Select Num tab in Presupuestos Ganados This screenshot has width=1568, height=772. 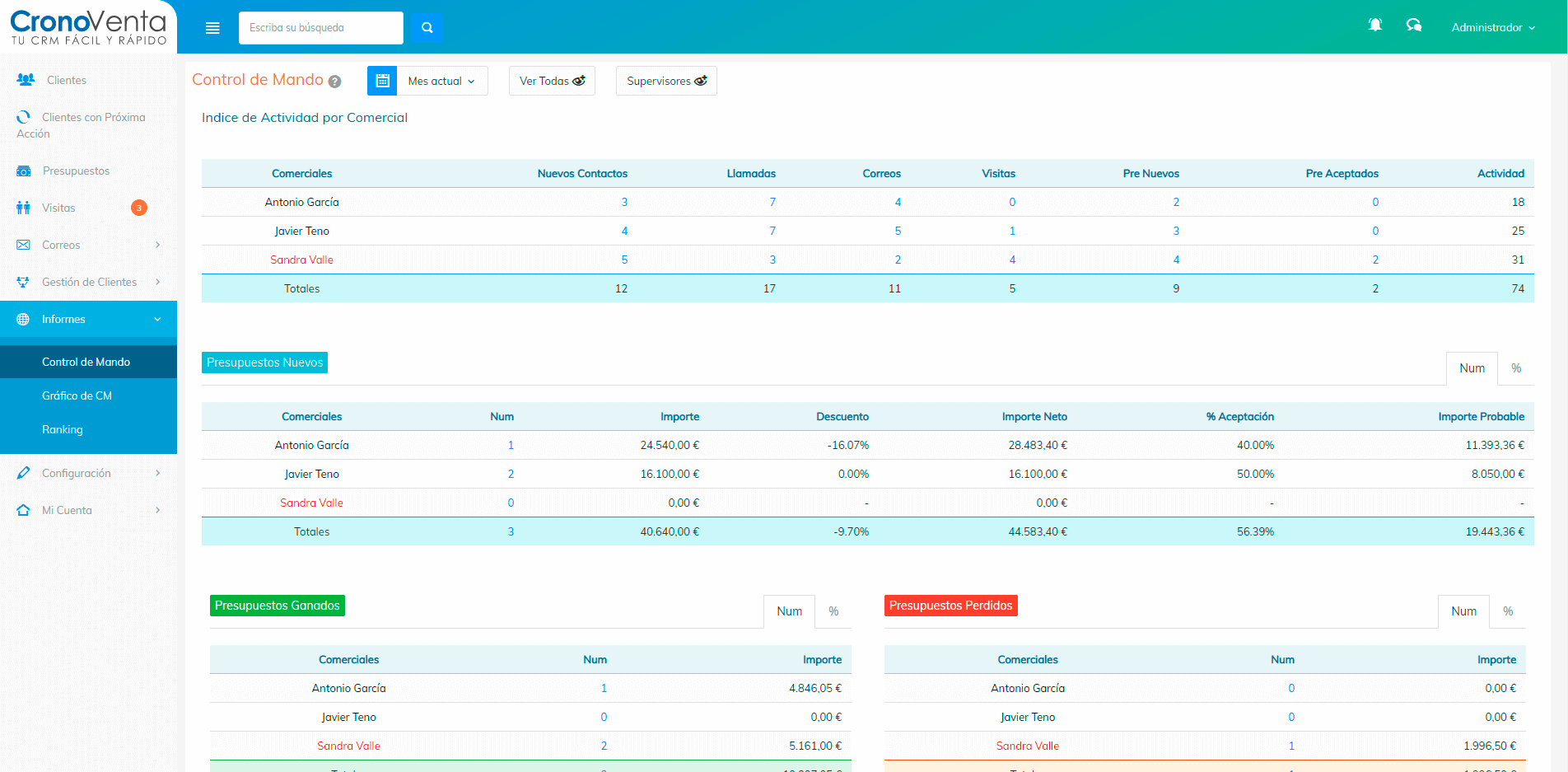coord(789,611)
